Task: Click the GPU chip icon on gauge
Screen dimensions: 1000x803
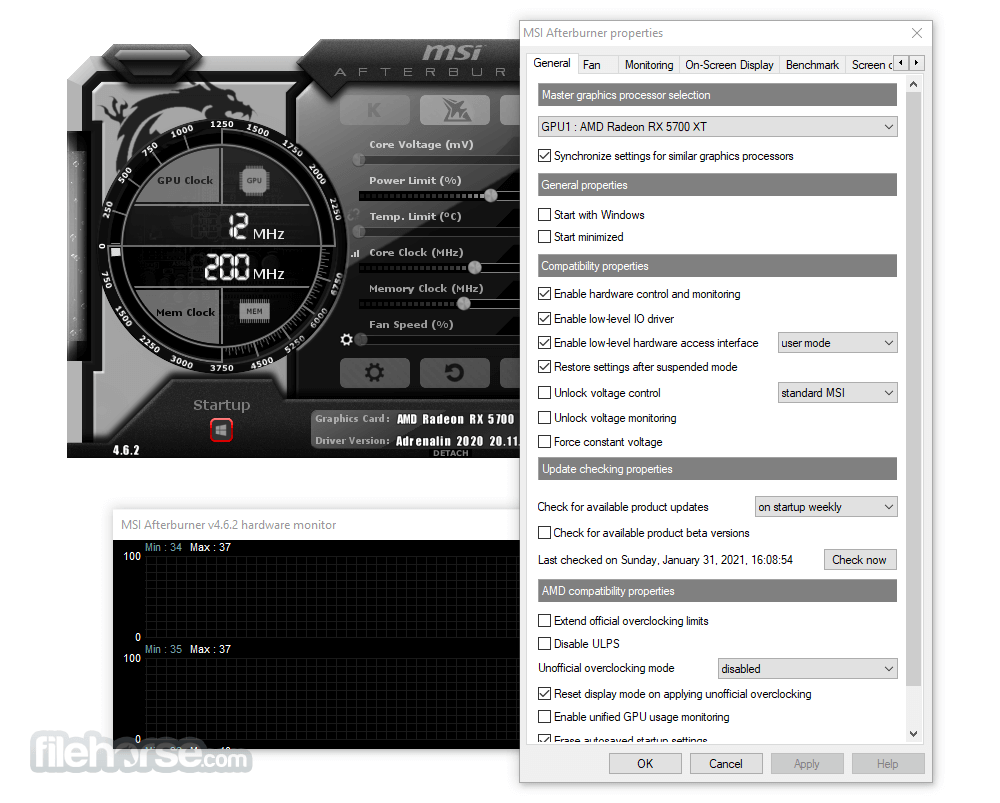Action: pyautogui.click(x=254, y=180)
